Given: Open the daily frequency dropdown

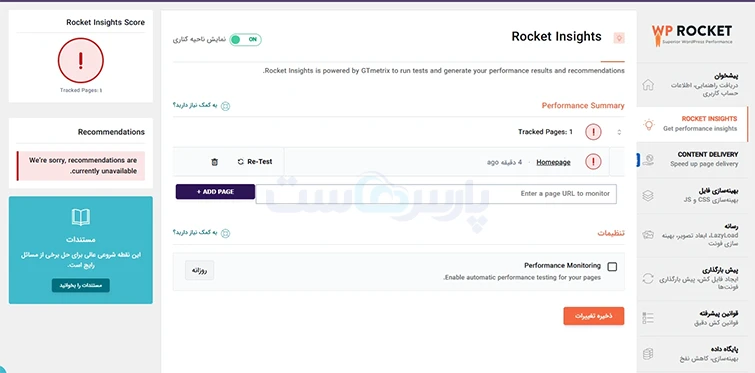Looking at the screenshot, I should click(199, 270).
